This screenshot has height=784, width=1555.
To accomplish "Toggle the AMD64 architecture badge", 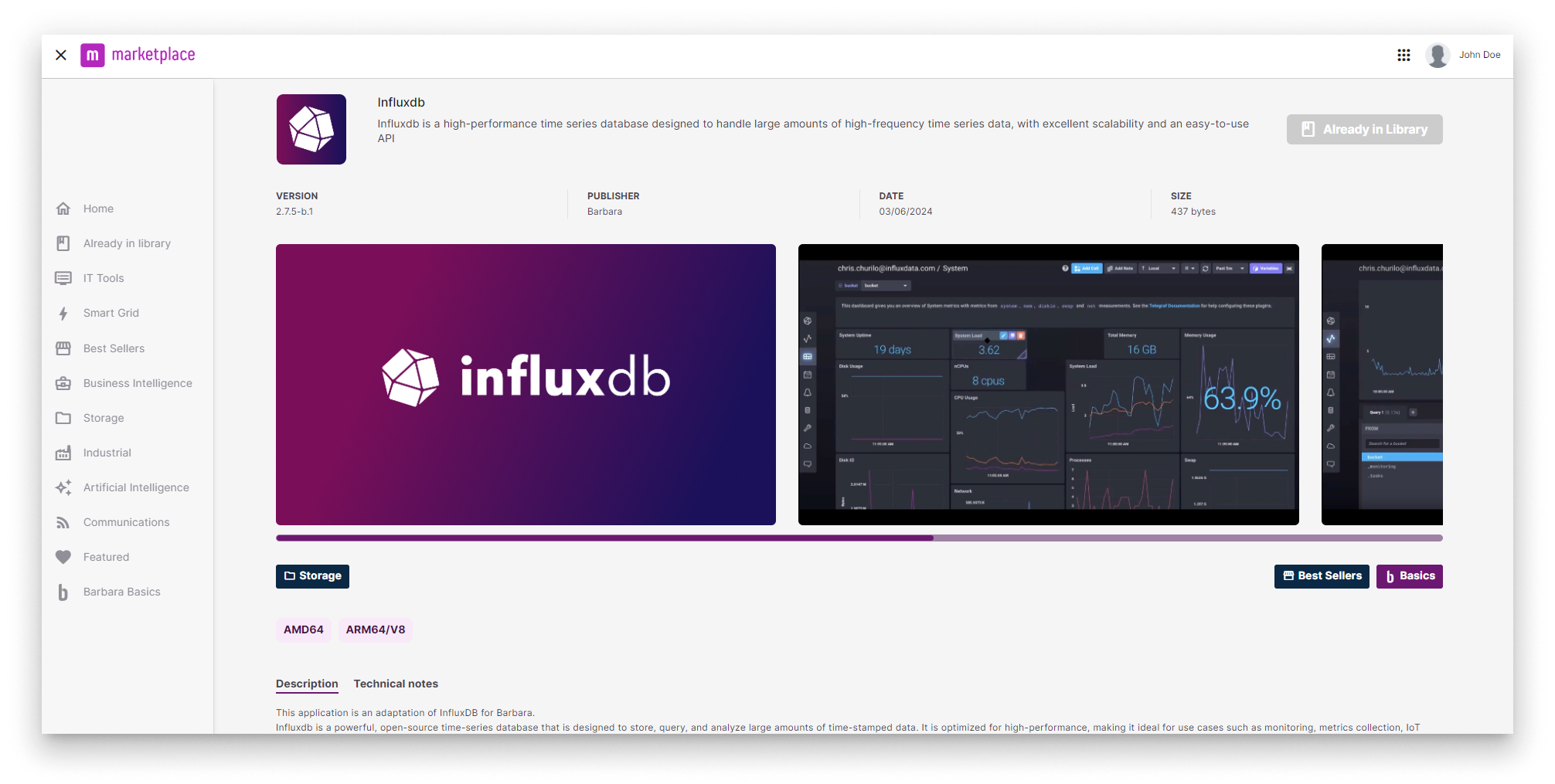I will [303, 630].
